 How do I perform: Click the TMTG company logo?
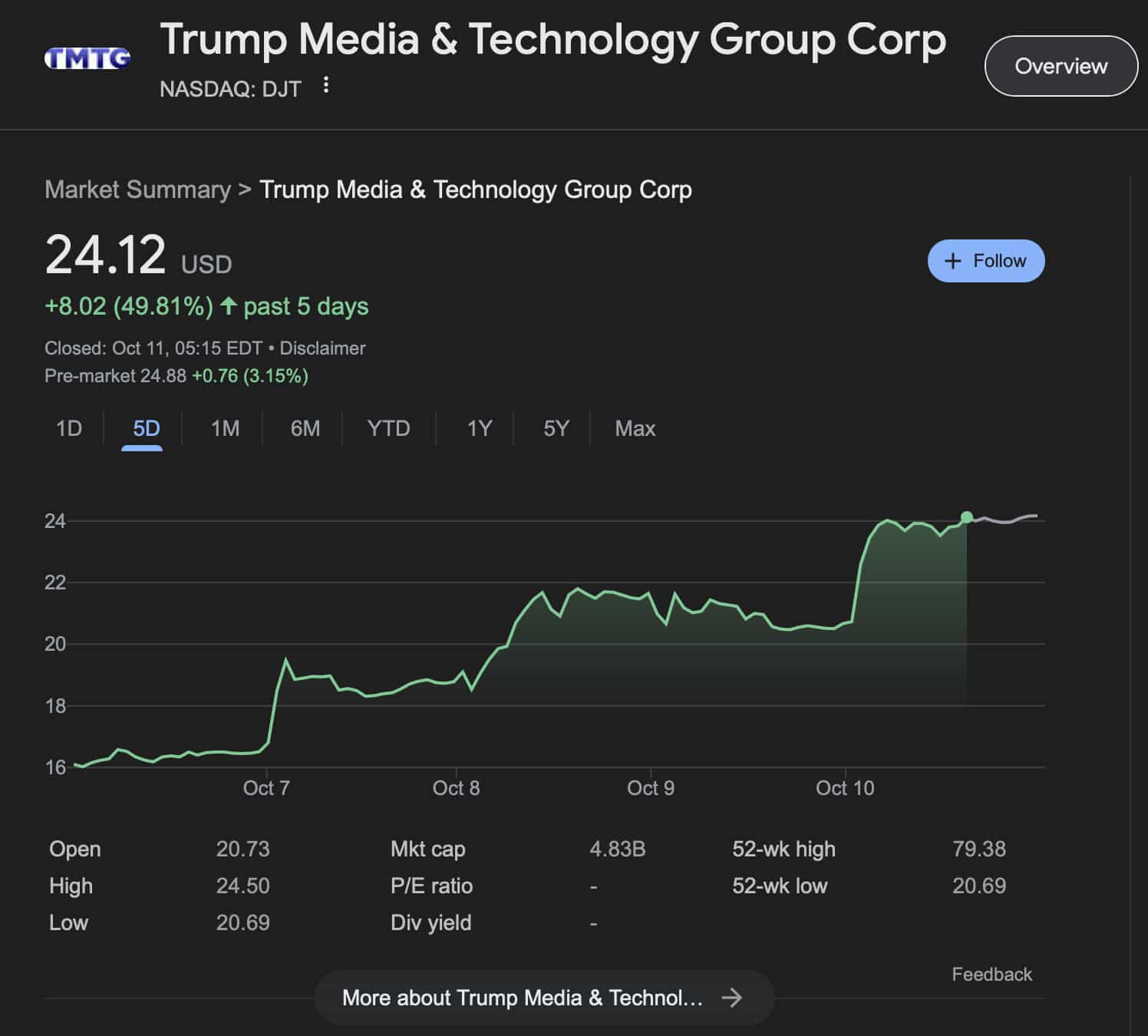point(87,57)
